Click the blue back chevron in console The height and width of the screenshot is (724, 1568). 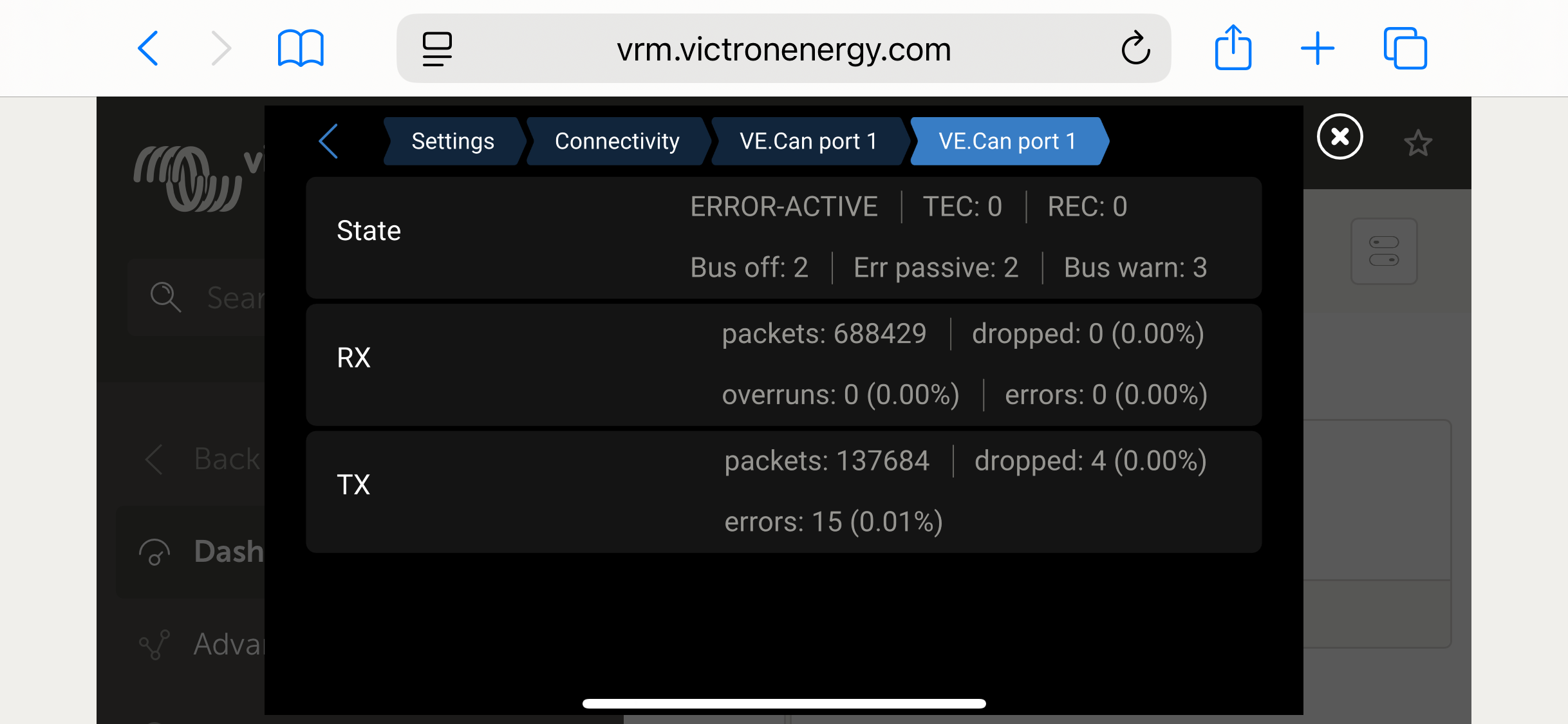coord(329,142)
